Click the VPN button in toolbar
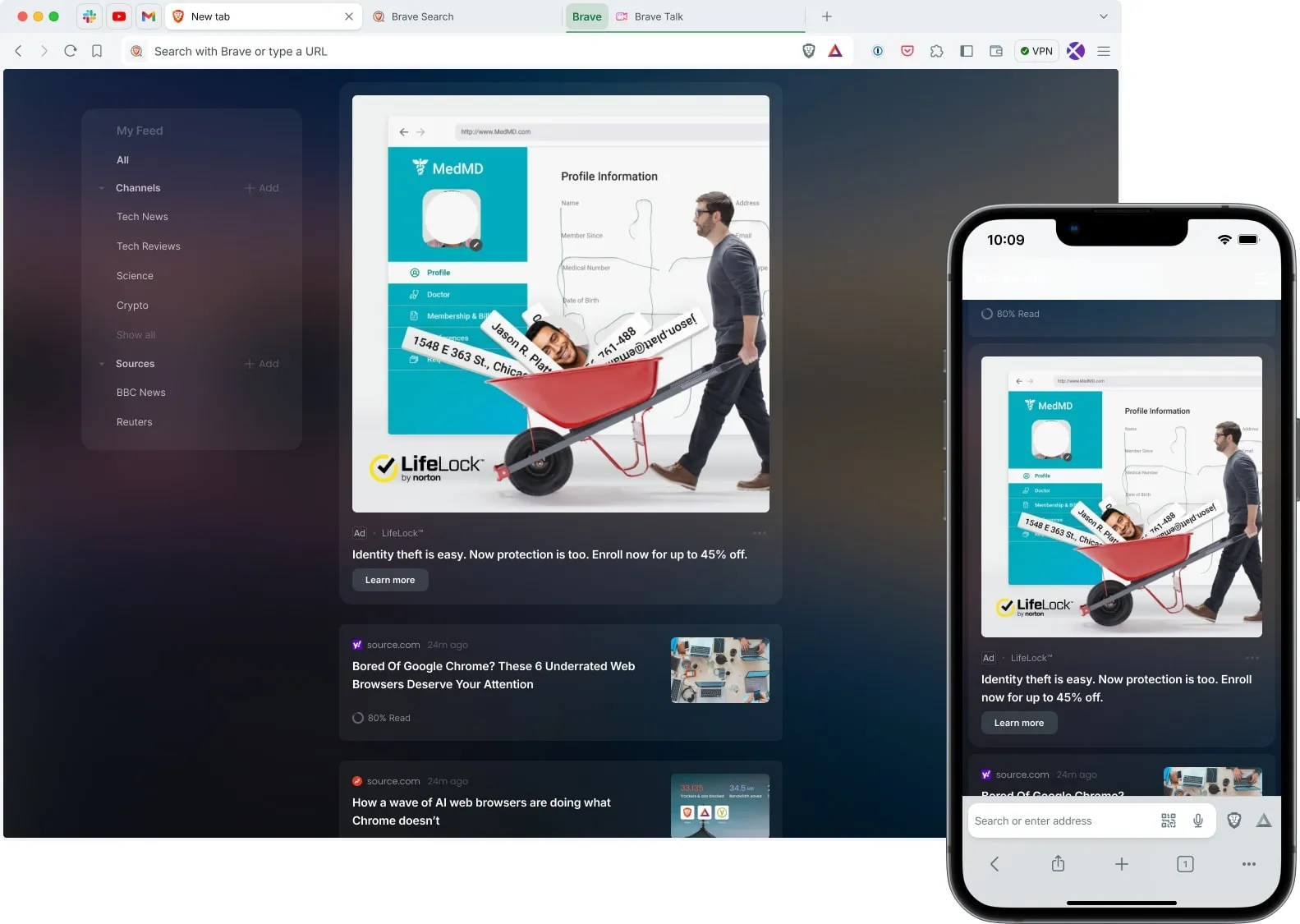Image resolution: width=1300 pixels, height=924 pixels. click(x=1036, y=51)
